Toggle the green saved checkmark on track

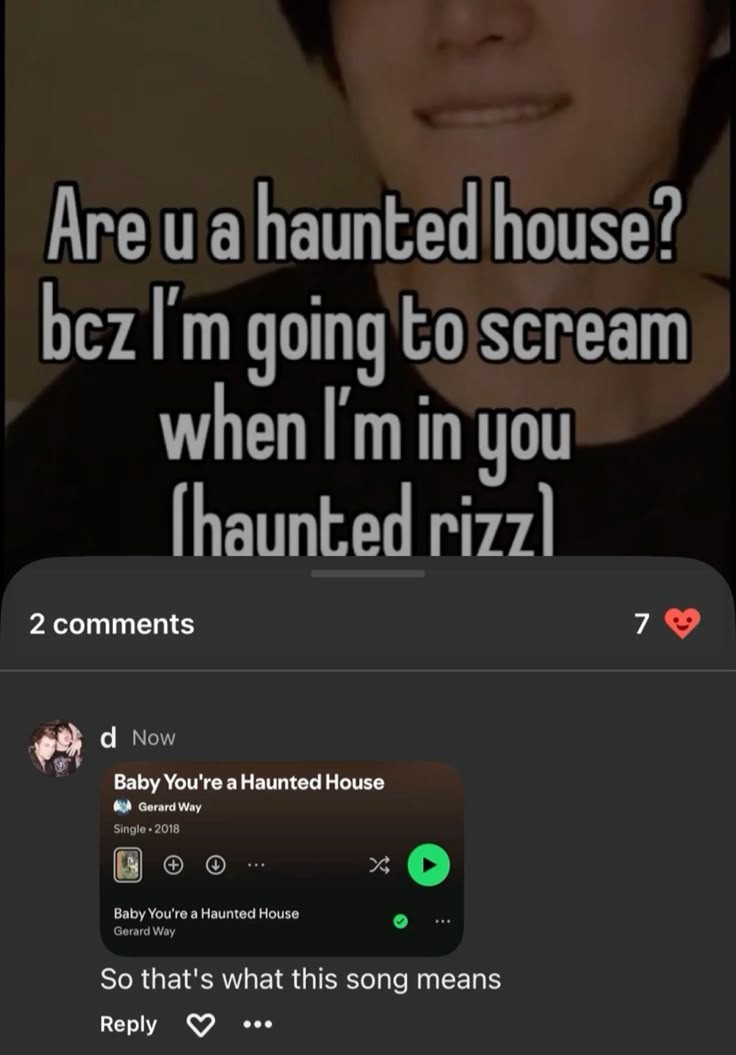click(x=400, y=921)
